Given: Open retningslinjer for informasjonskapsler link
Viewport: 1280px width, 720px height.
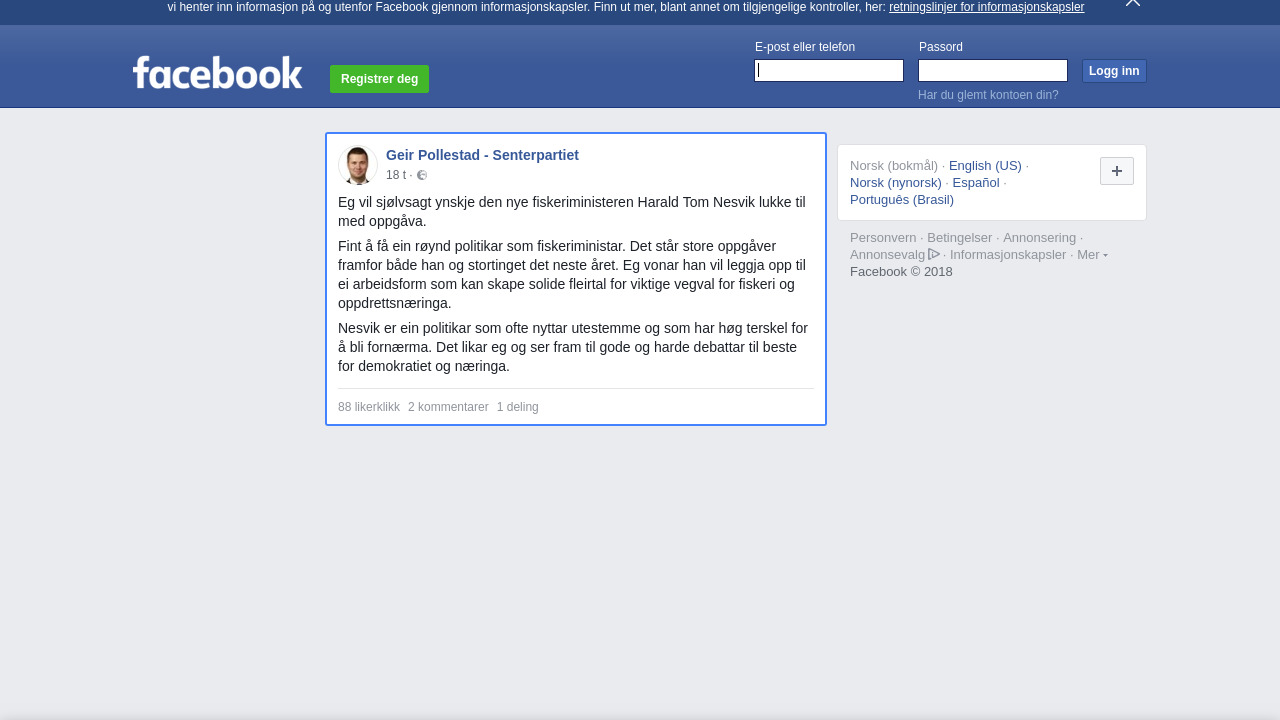Looking at the screenshot, I should pyautogui.click(x=986, y=7).
